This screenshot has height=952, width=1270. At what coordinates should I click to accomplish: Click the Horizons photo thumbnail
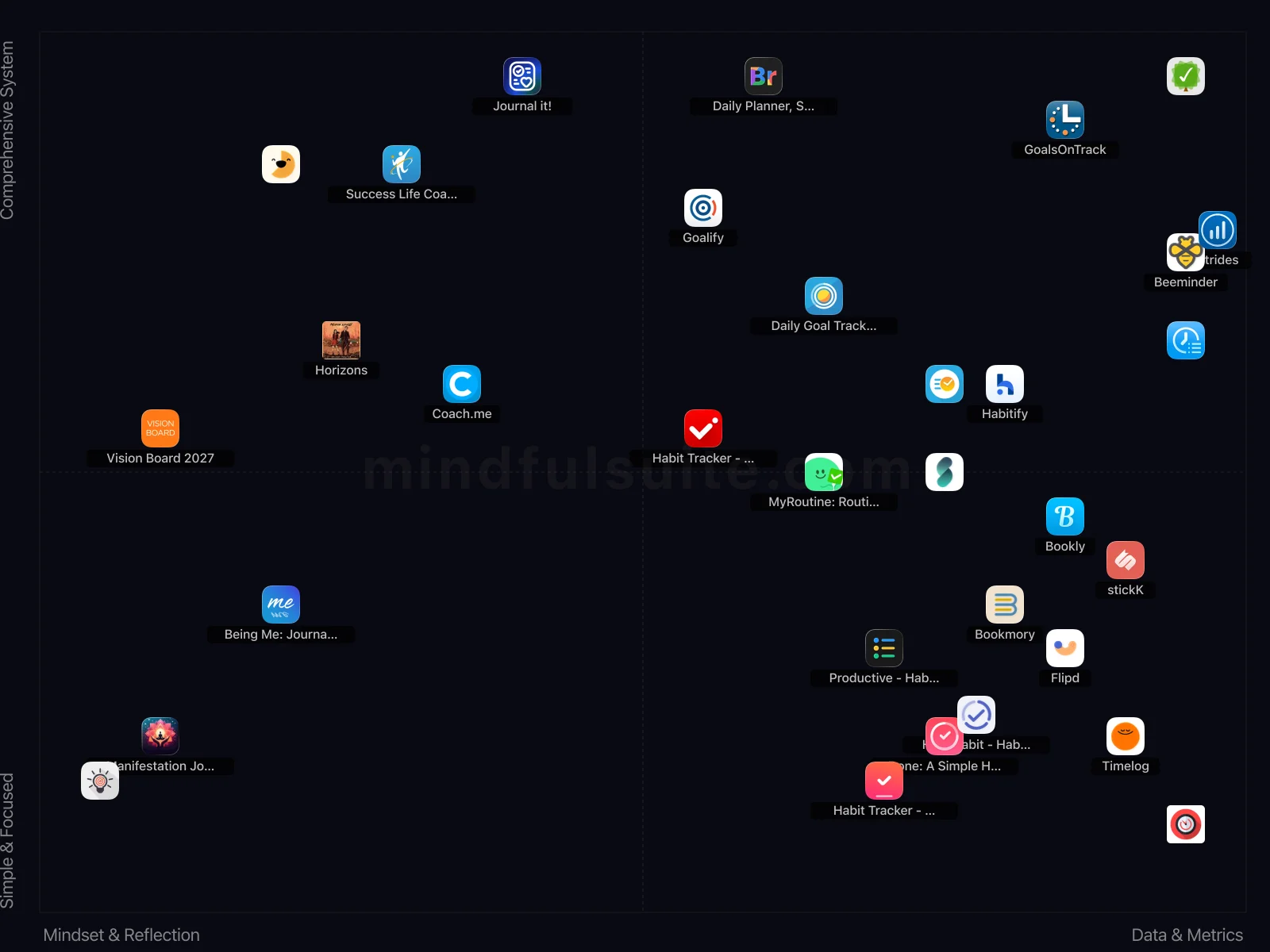click(341, 340)
